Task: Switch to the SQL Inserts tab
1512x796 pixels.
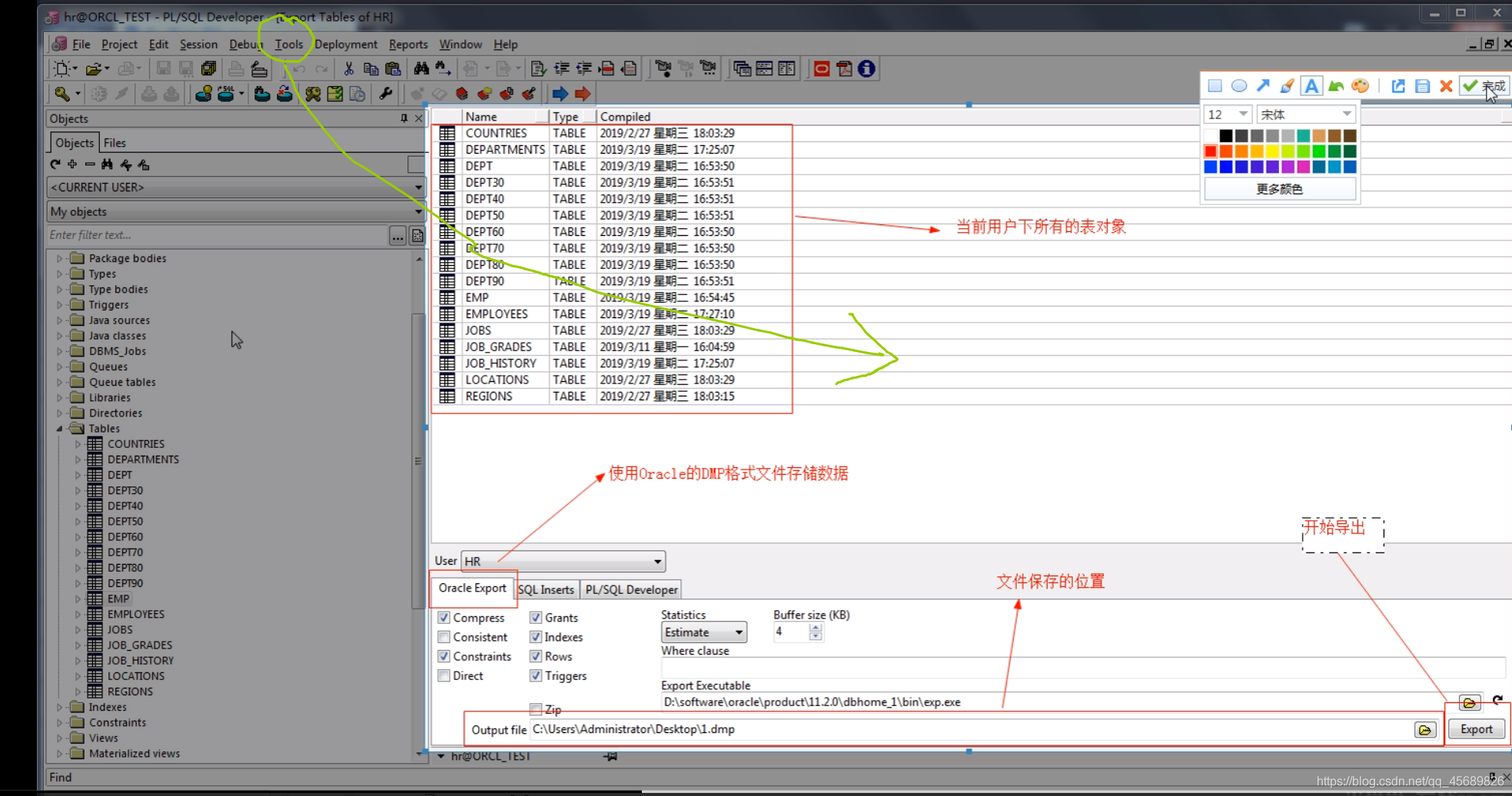Action: (x=546, y=589)
